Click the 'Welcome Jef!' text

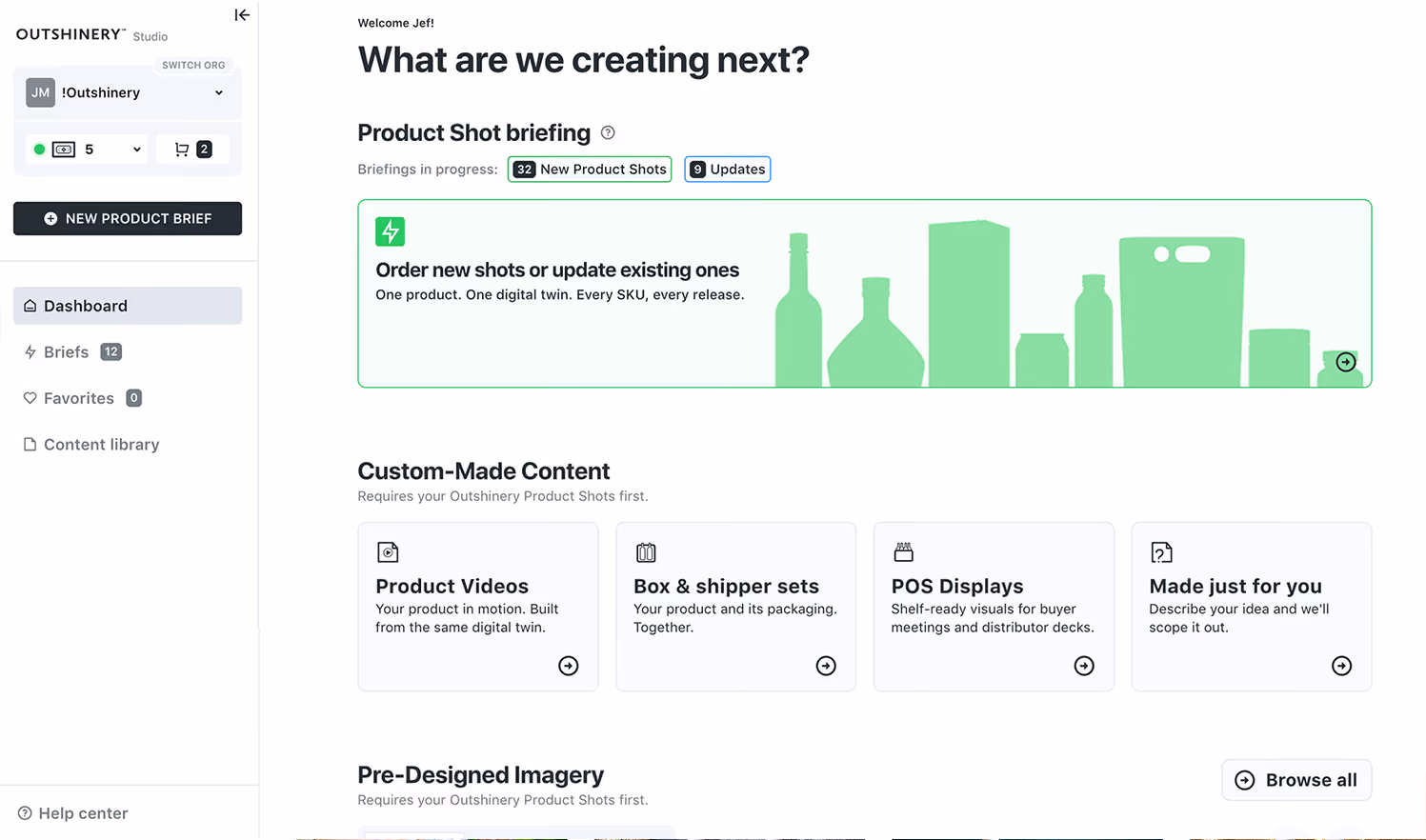396,23
